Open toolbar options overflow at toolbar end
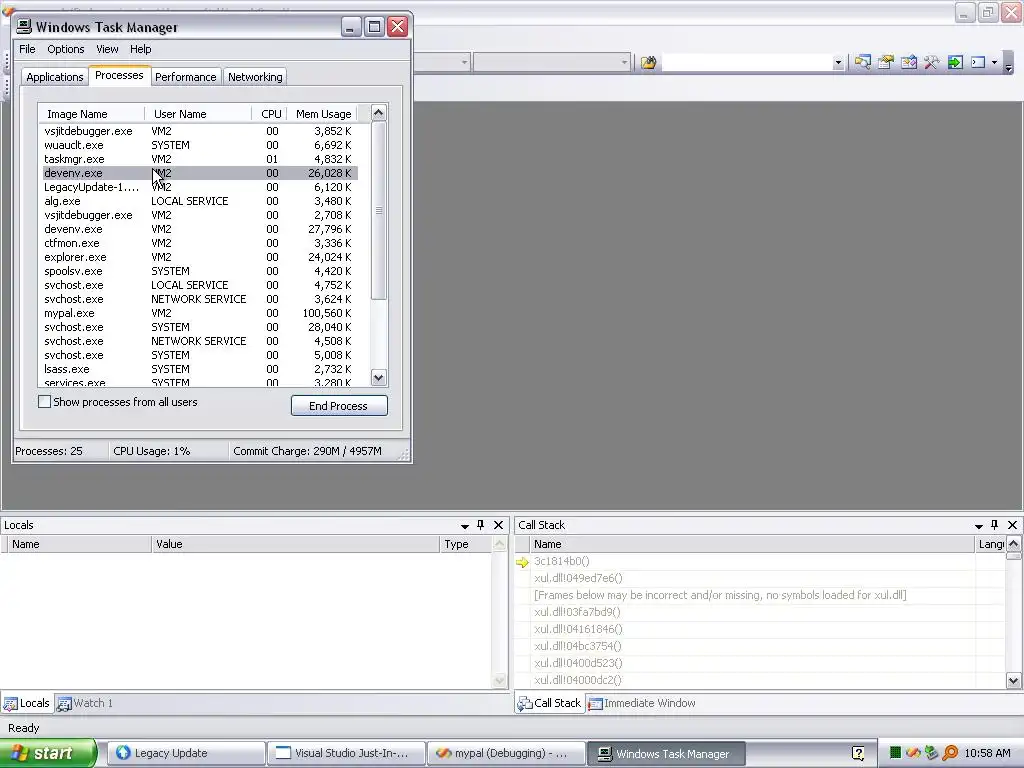Image resolution: width=1024 pixels, height=768 pixels. click(x=1009, y=65)
